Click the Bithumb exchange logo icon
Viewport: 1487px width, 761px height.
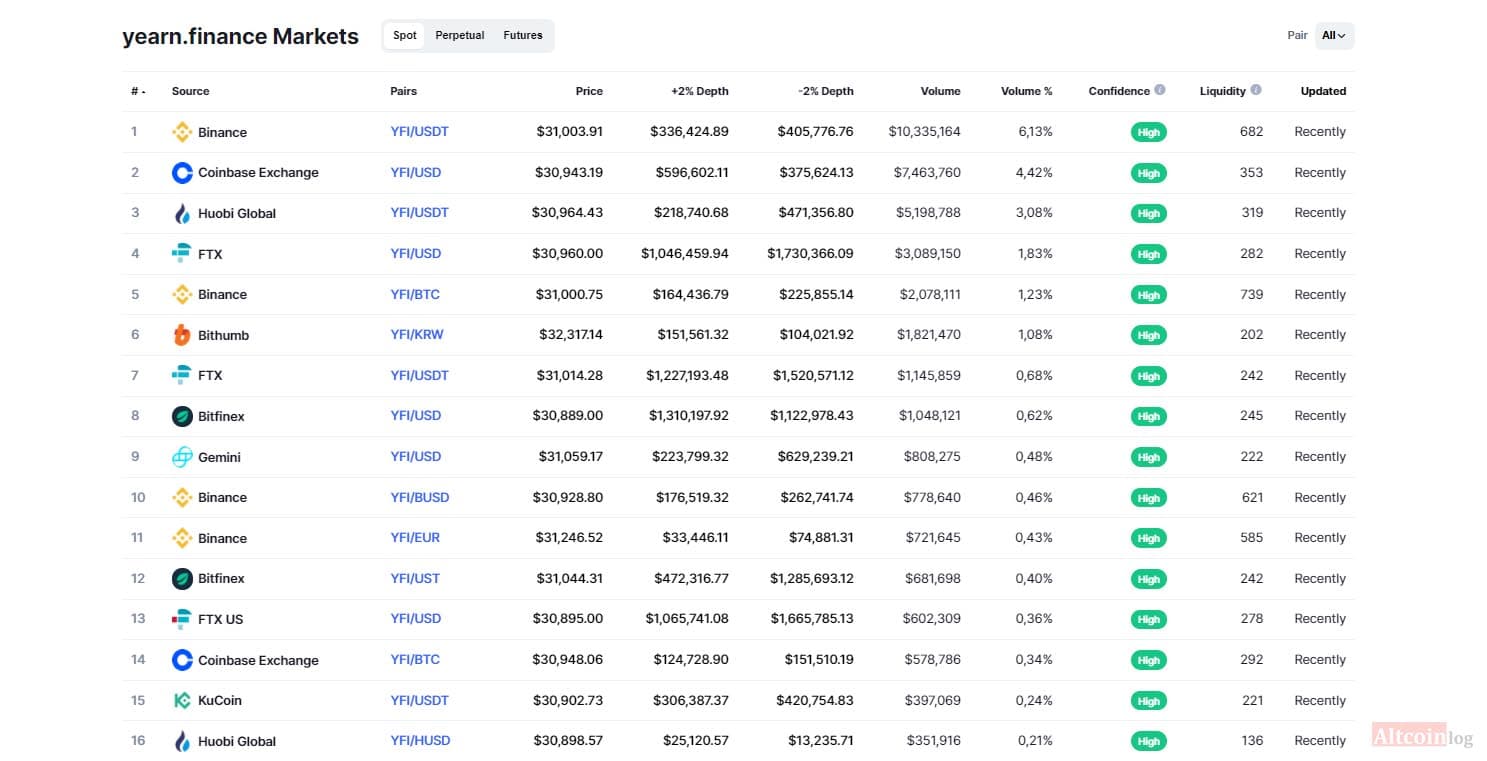(x=182, y=335)
